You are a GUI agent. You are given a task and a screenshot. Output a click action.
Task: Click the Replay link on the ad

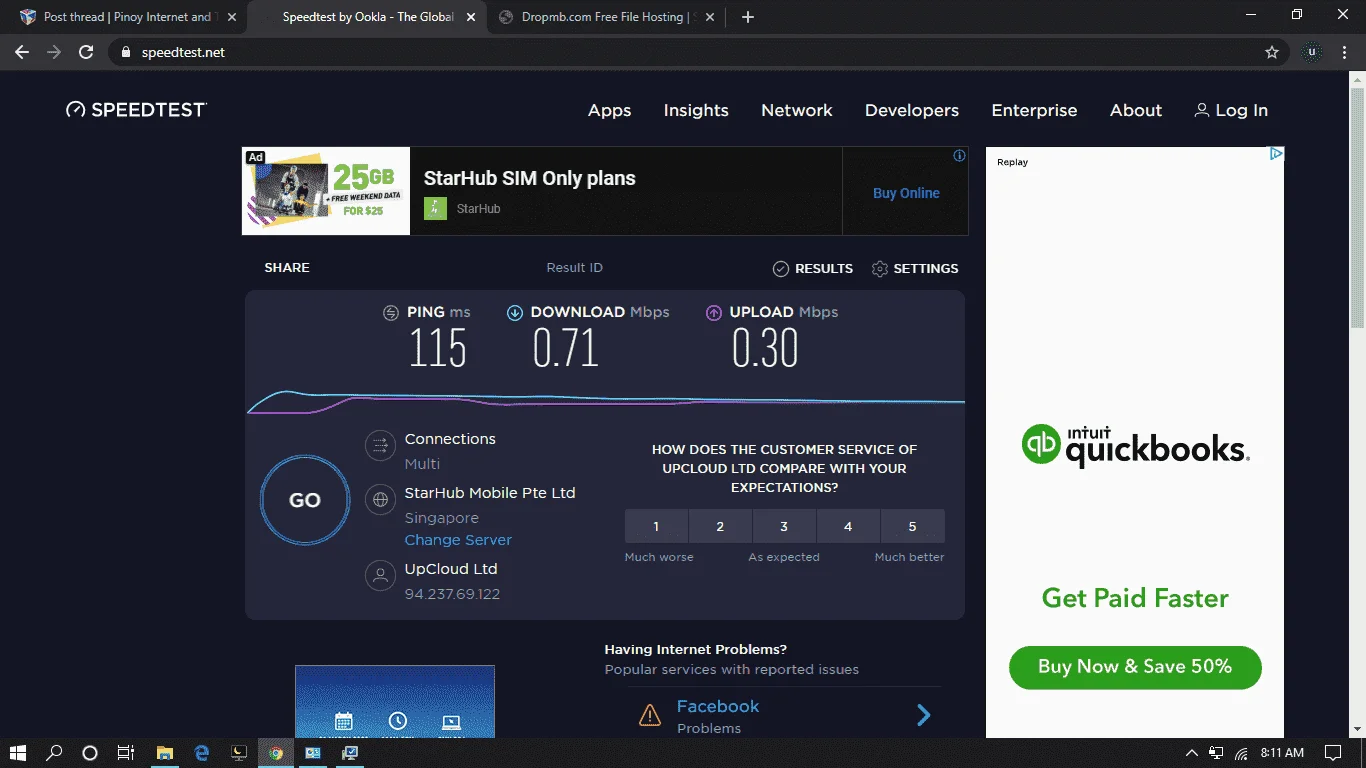click(x=1012, y=162)
